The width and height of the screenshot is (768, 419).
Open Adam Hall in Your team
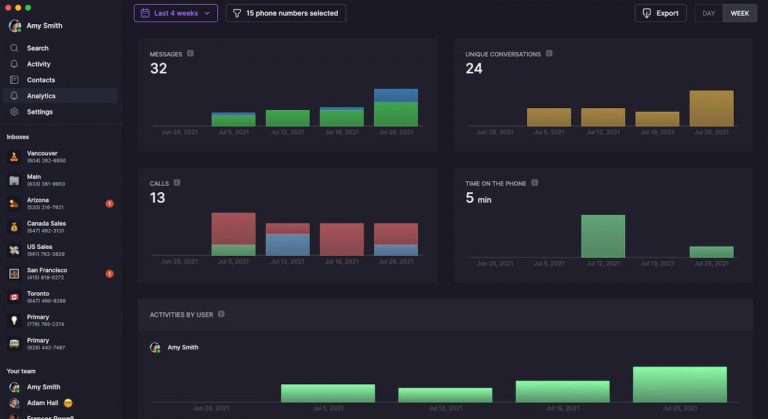point(42,401)
